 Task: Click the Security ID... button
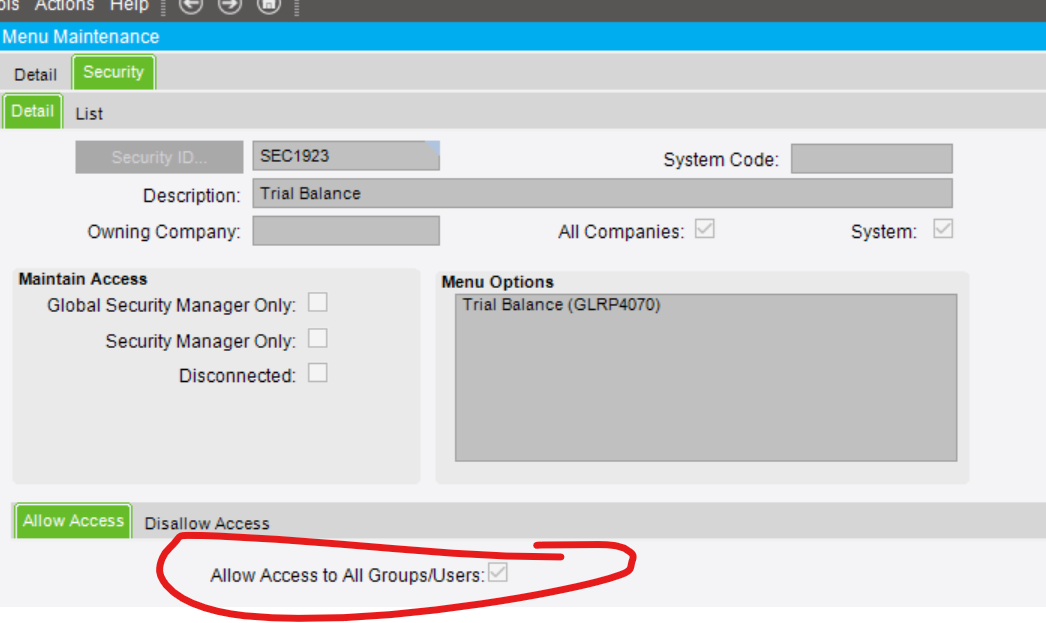[159, 157]
